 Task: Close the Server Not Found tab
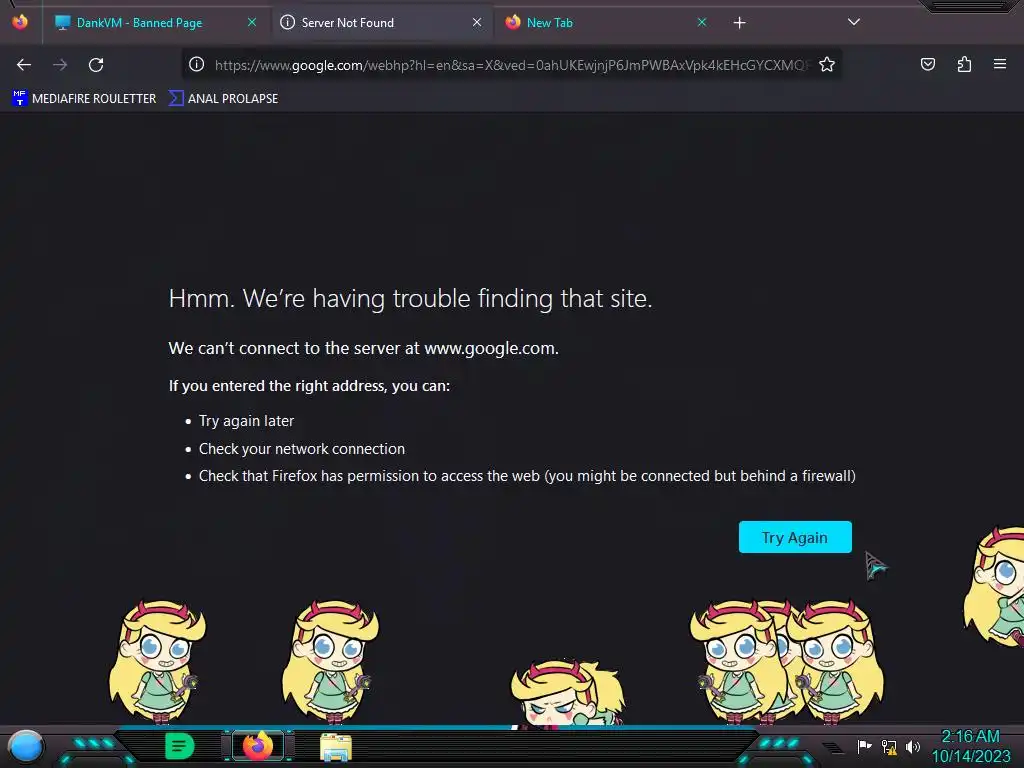[477, 22]
